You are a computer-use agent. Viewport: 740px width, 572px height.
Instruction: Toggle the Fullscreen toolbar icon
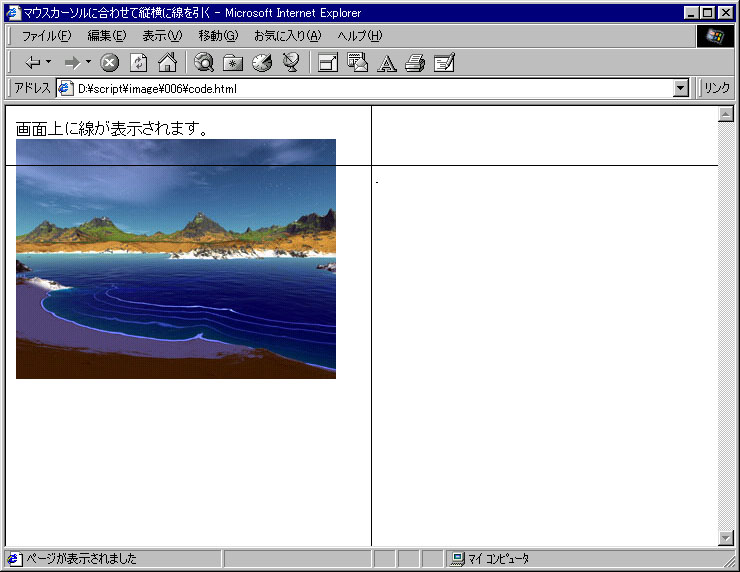(x=328, y=63)
